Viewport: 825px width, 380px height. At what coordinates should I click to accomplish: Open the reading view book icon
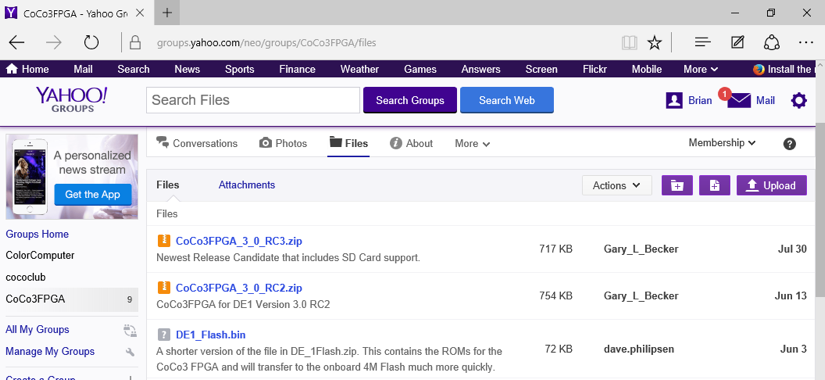(629, 43)
